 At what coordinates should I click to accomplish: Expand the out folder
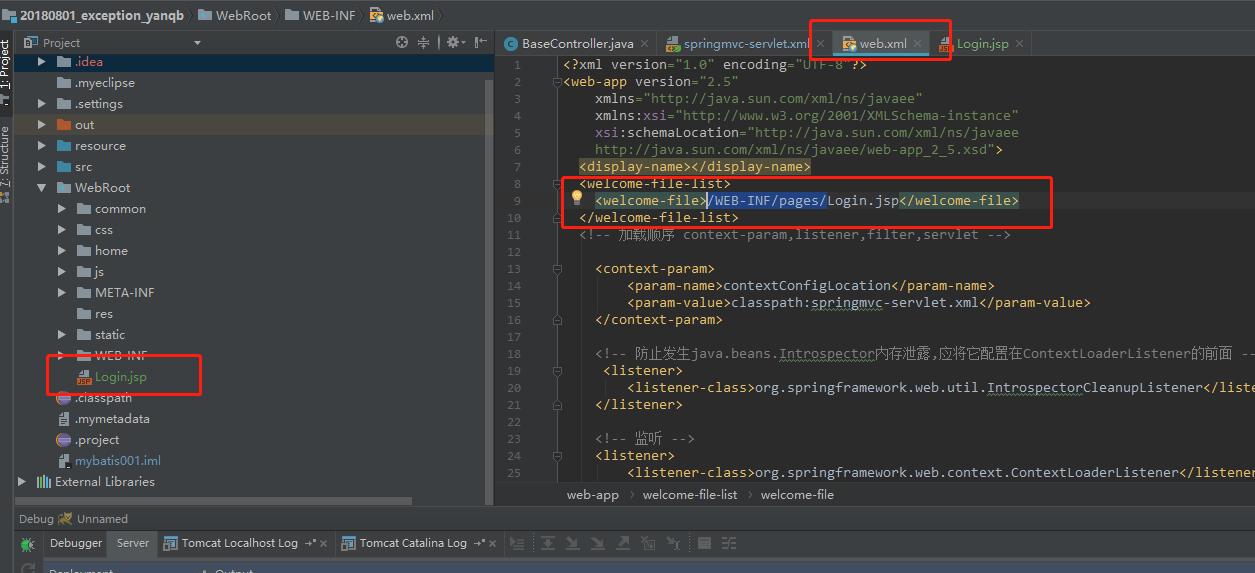(41, 125)
